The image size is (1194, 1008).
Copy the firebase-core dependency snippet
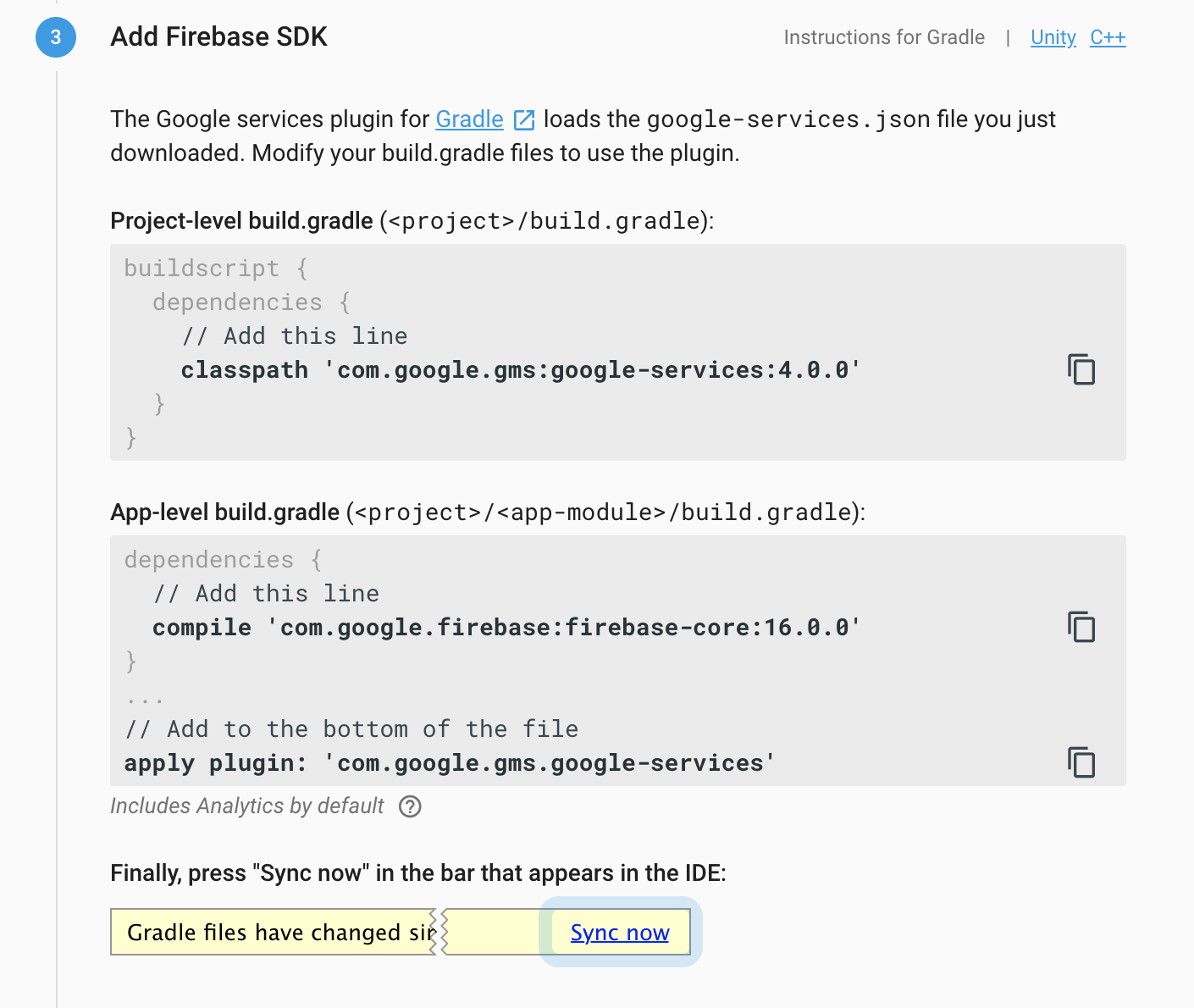point(1081,628)
